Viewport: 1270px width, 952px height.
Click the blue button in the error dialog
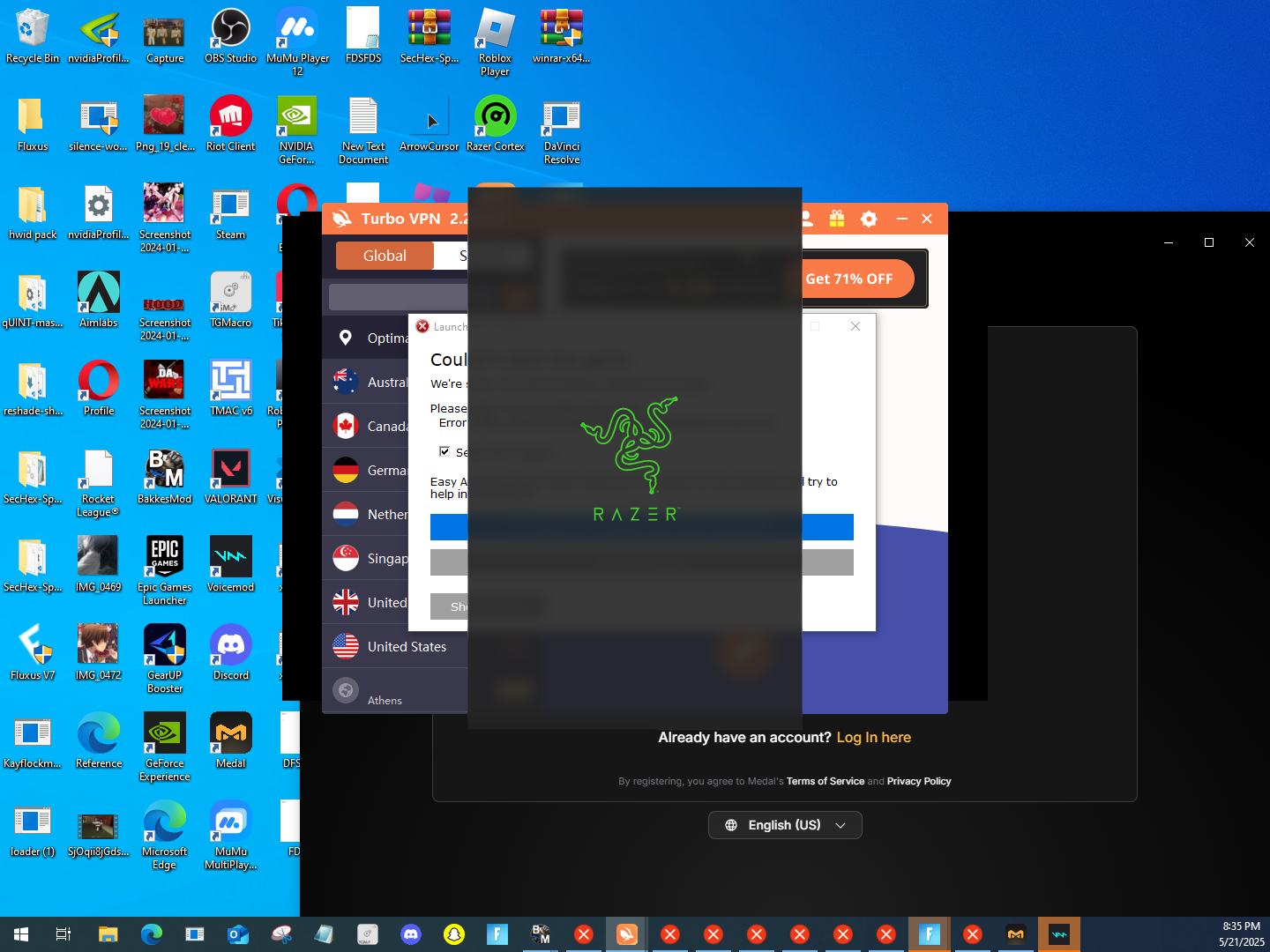(642, 527)
